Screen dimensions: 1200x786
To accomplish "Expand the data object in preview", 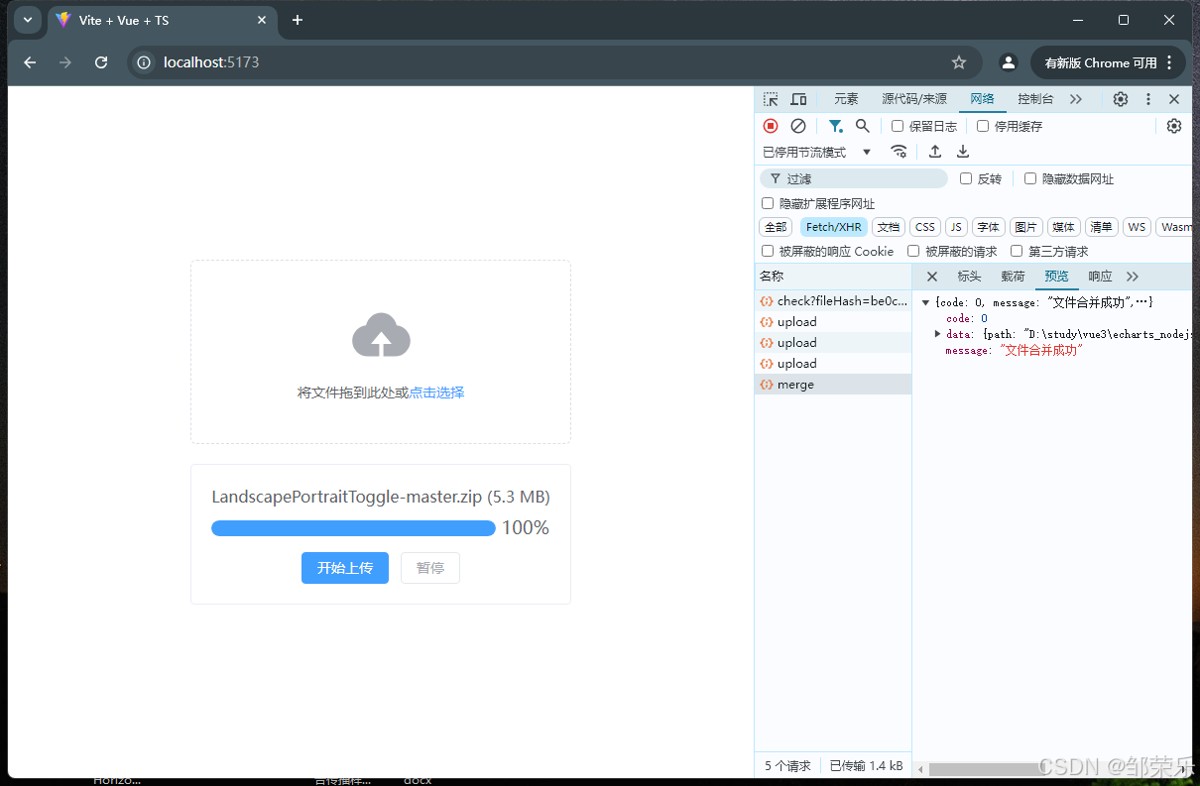I will pos(938,334).
